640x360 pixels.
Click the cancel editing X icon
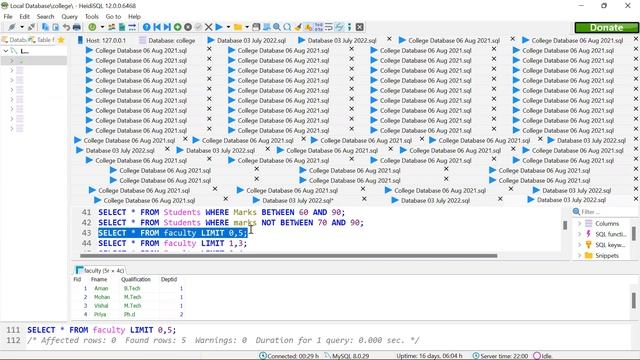click(209, 27)
